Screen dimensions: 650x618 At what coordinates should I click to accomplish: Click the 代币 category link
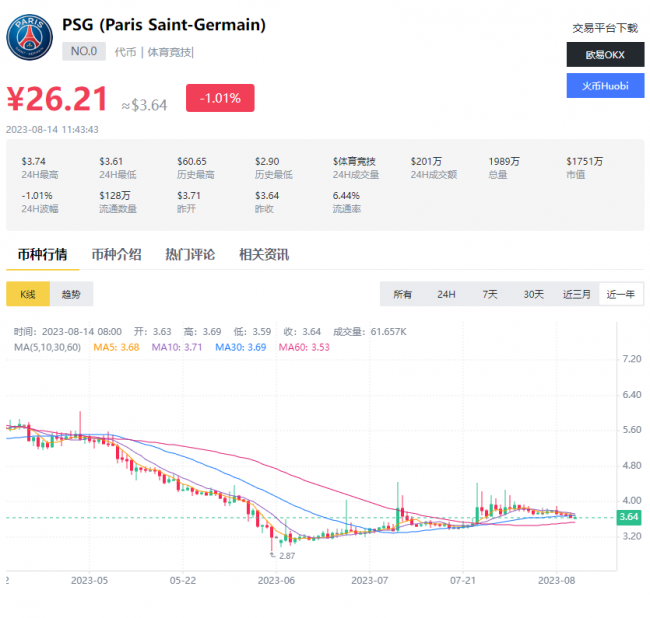(126, 52)
